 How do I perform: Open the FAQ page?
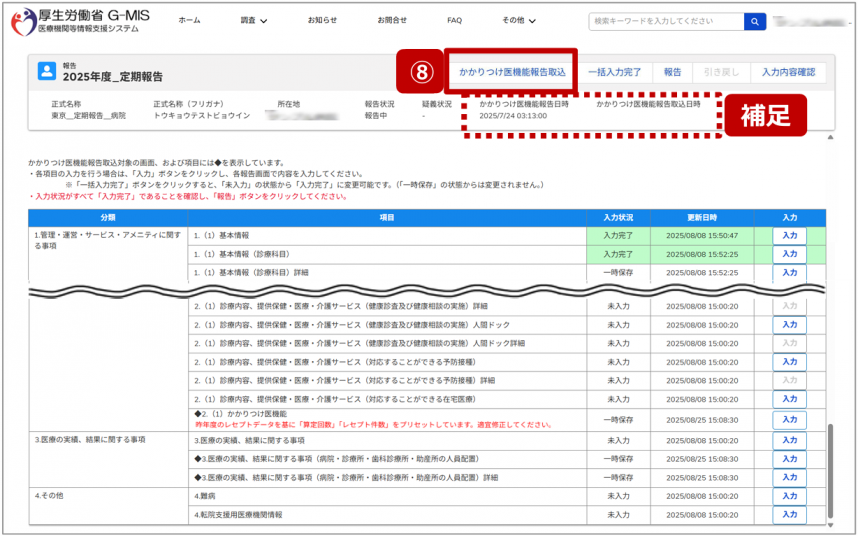pos(454,21)
